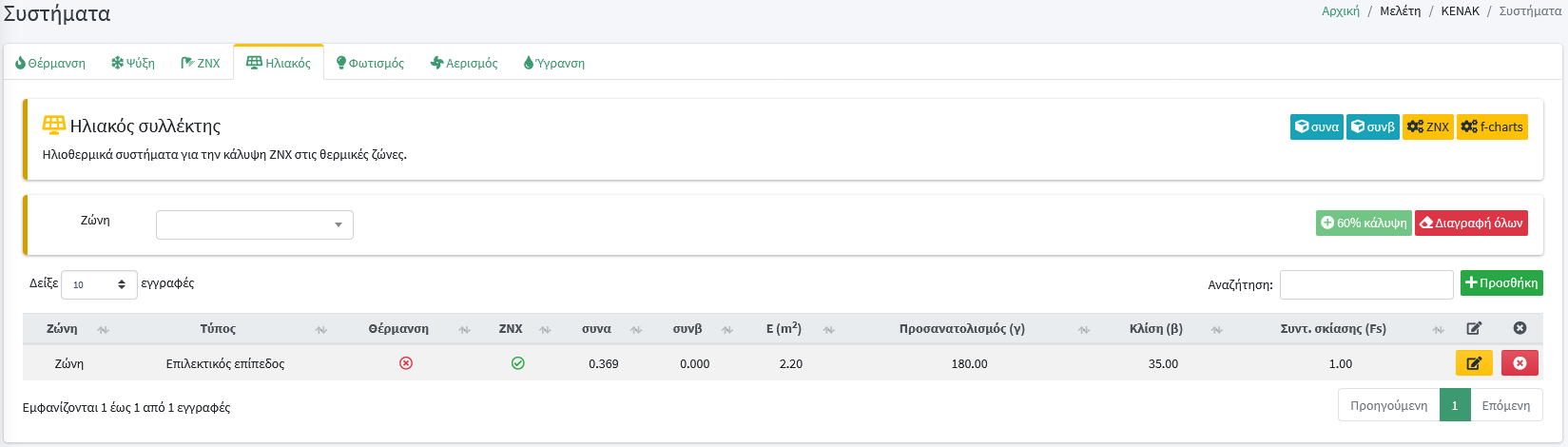Open the records-per-page selector showing 10
This screenshot has height=447, width=1568.
click(99, 284)
